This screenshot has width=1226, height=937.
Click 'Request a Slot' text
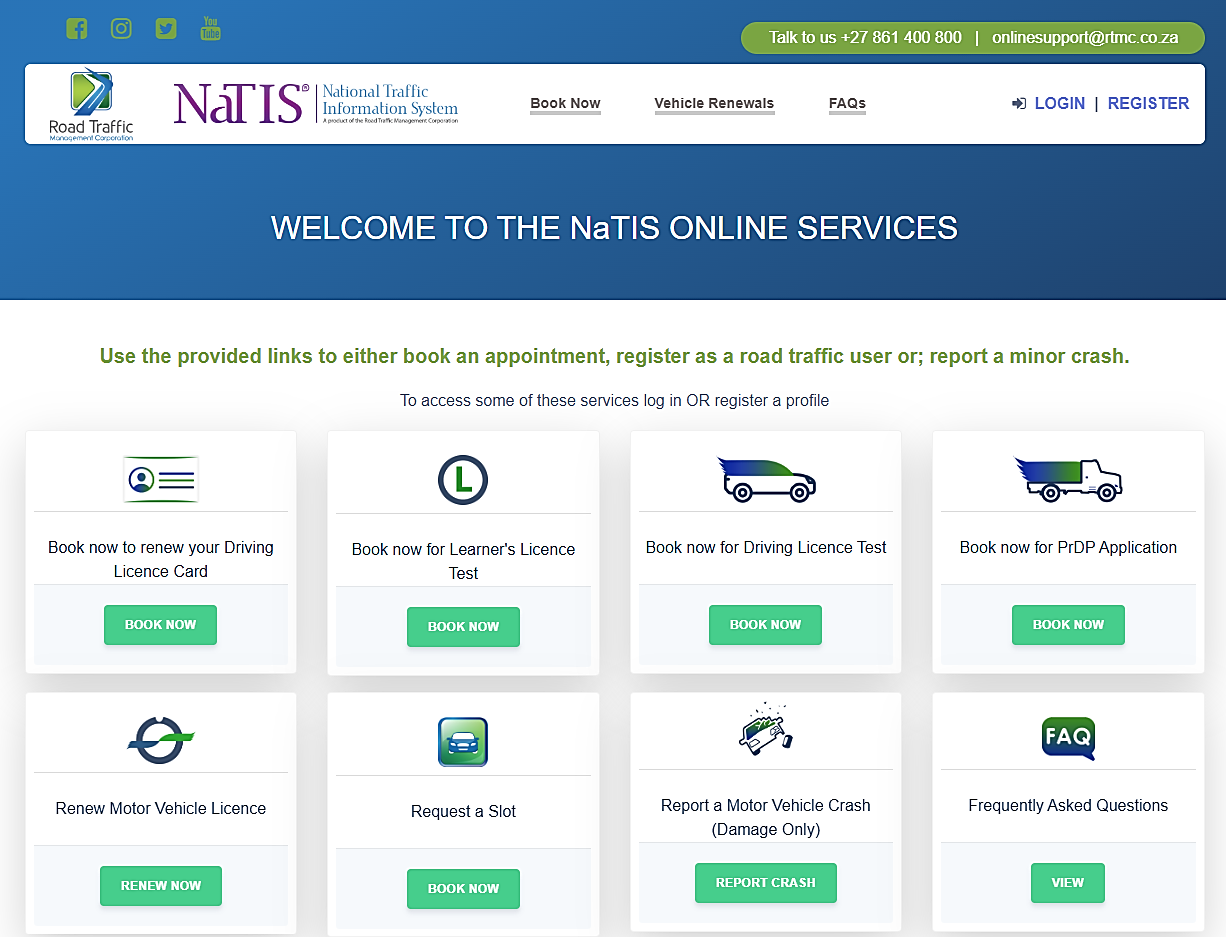point(463,812)
